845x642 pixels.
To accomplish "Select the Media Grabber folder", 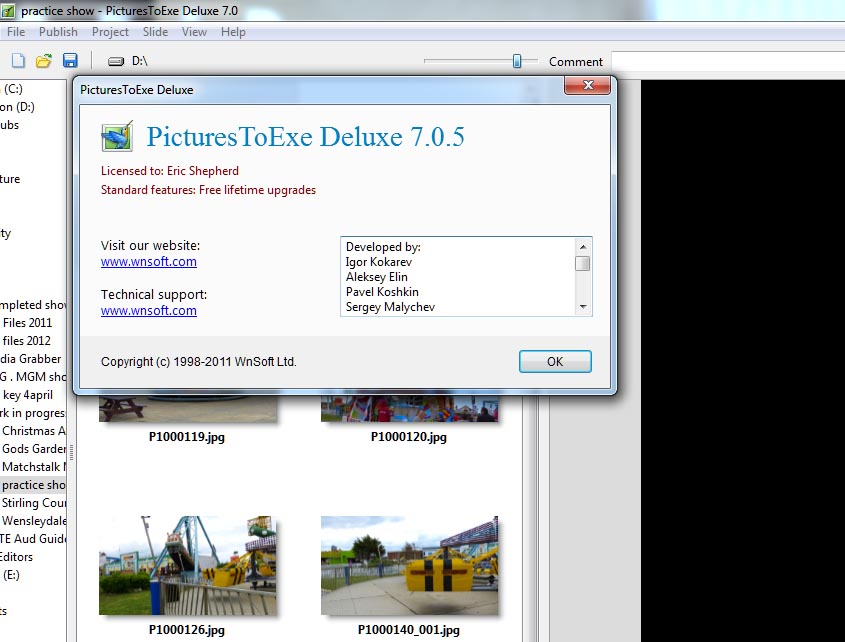I will 31,358.
